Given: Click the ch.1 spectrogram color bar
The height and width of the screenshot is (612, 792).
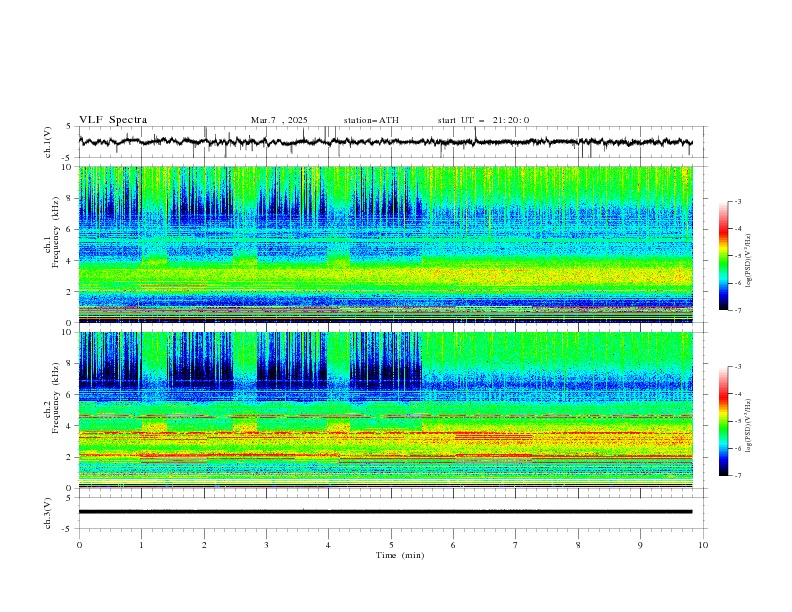Looking at the screenshot, I should click(x=724, y=256).
